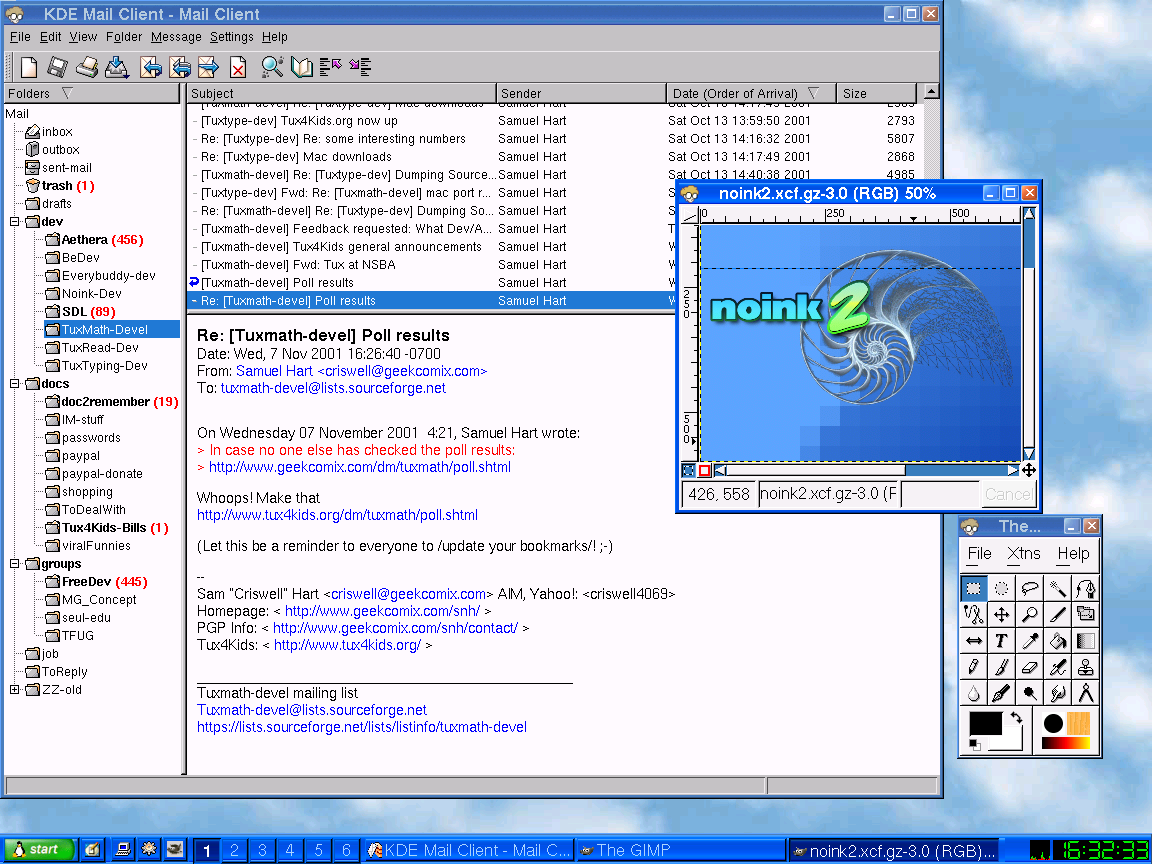
Task: Switch to The GIMP taskbar button
Action: point(680,850)
